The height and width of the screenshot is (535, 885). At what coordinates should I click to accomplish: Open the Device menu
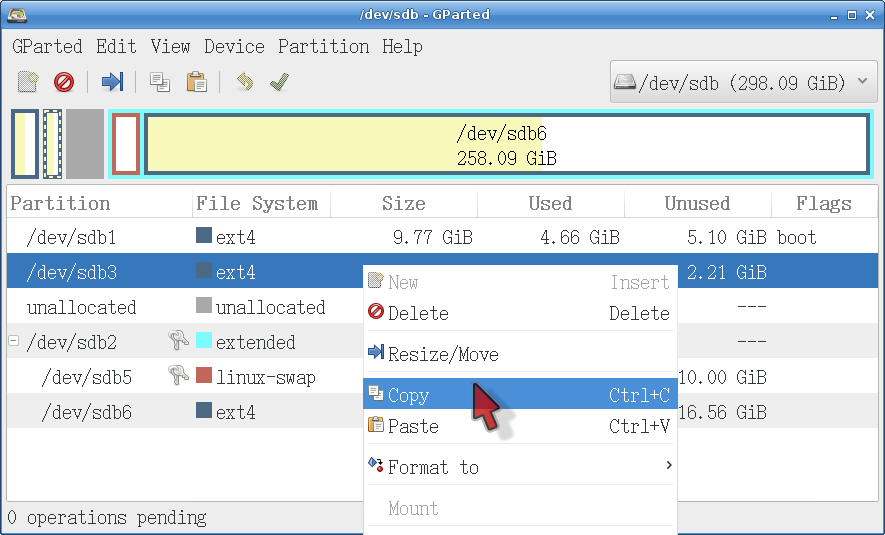[x=234, y=47]
